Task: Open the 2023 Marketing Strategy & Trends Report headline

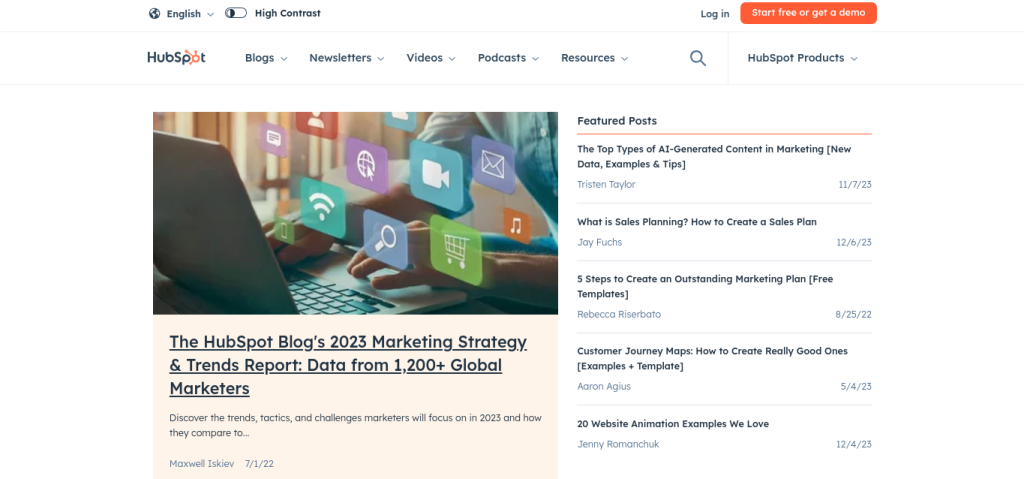Action: click(x=348, y=365)
